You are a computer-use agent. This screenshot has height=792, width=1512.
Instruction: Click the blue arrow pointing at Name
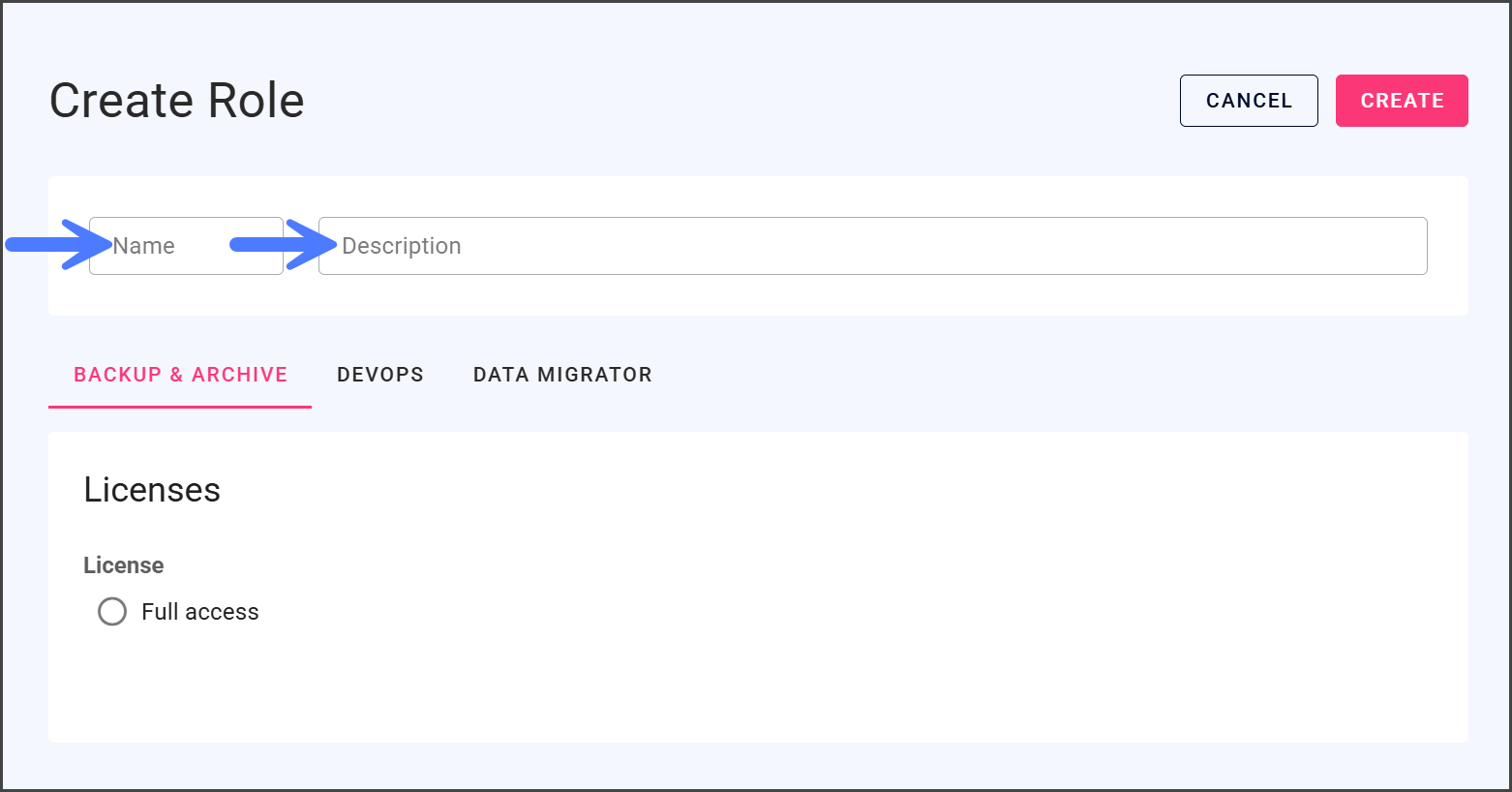[x=53, y=244]
